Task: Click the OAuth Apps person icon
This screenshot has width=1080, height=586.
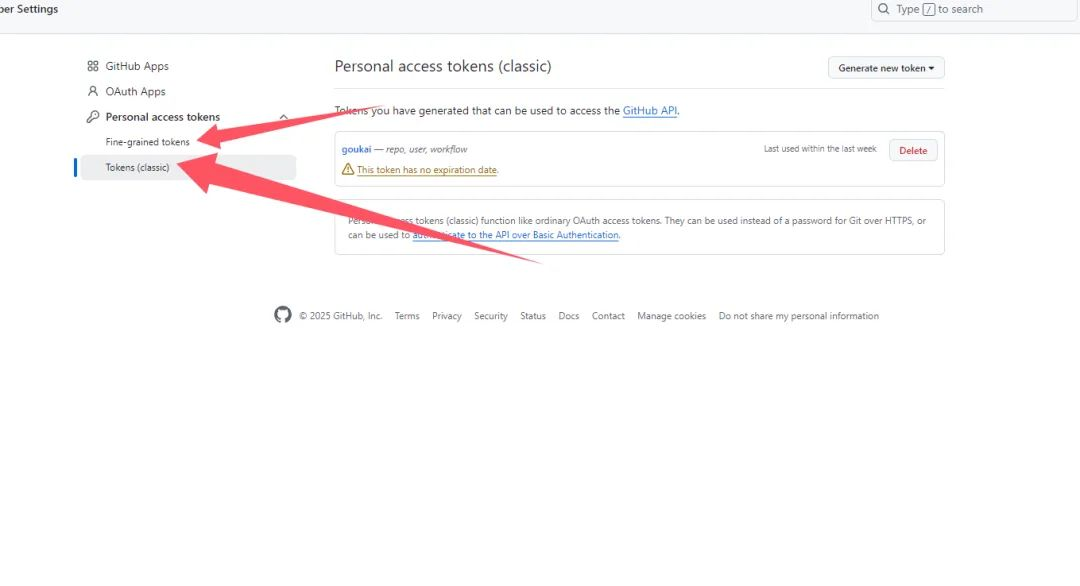Action: (x=93, y=91)
